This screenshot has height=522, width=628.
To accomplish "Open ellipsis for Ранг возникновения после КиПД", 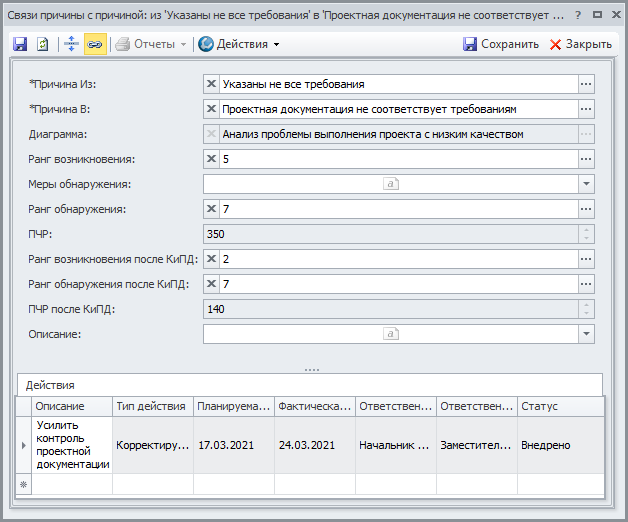I will (586, 259).
